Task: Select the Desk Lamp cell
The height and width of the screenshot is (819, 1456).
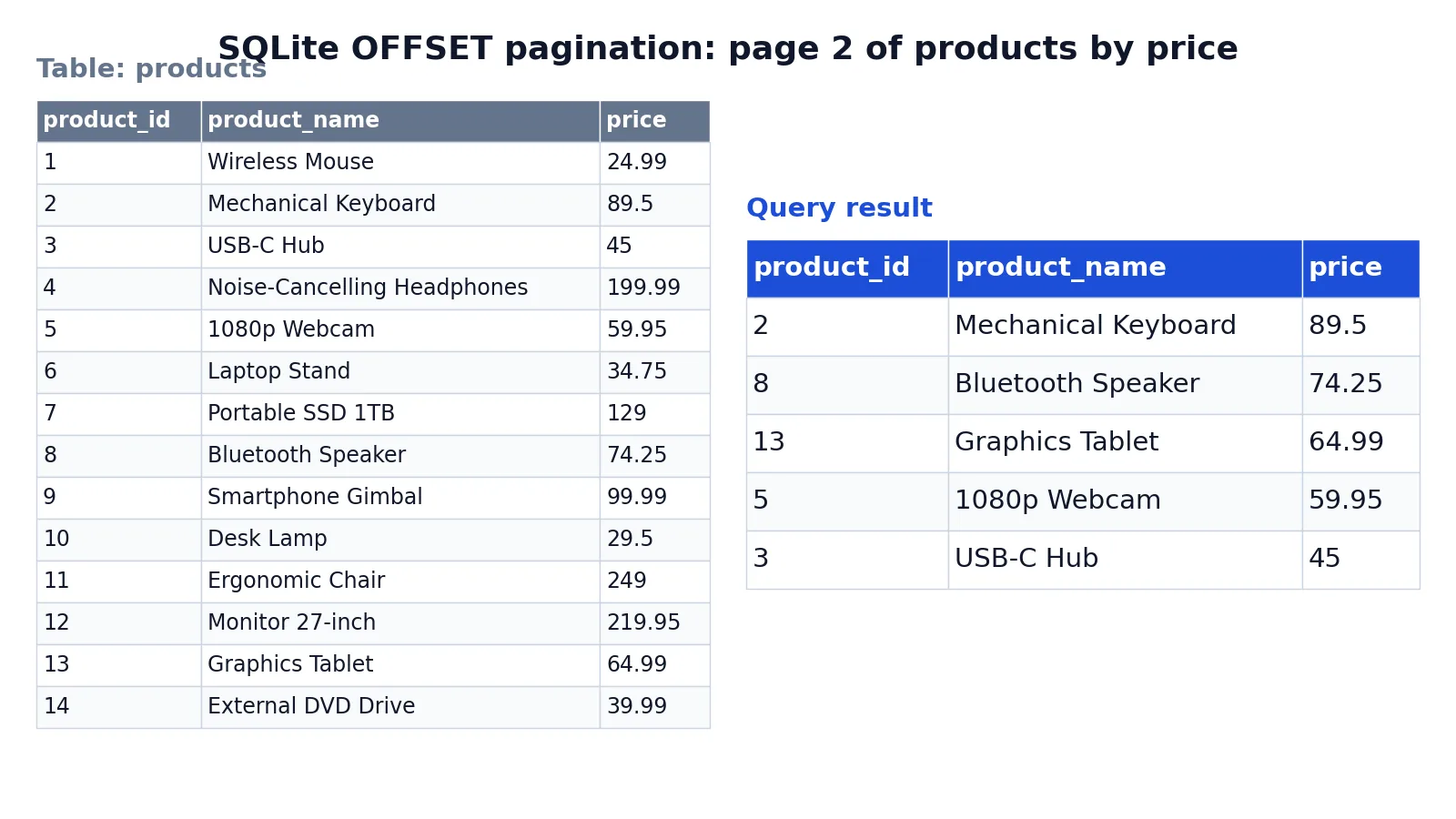Action: [x=400, y=540]
